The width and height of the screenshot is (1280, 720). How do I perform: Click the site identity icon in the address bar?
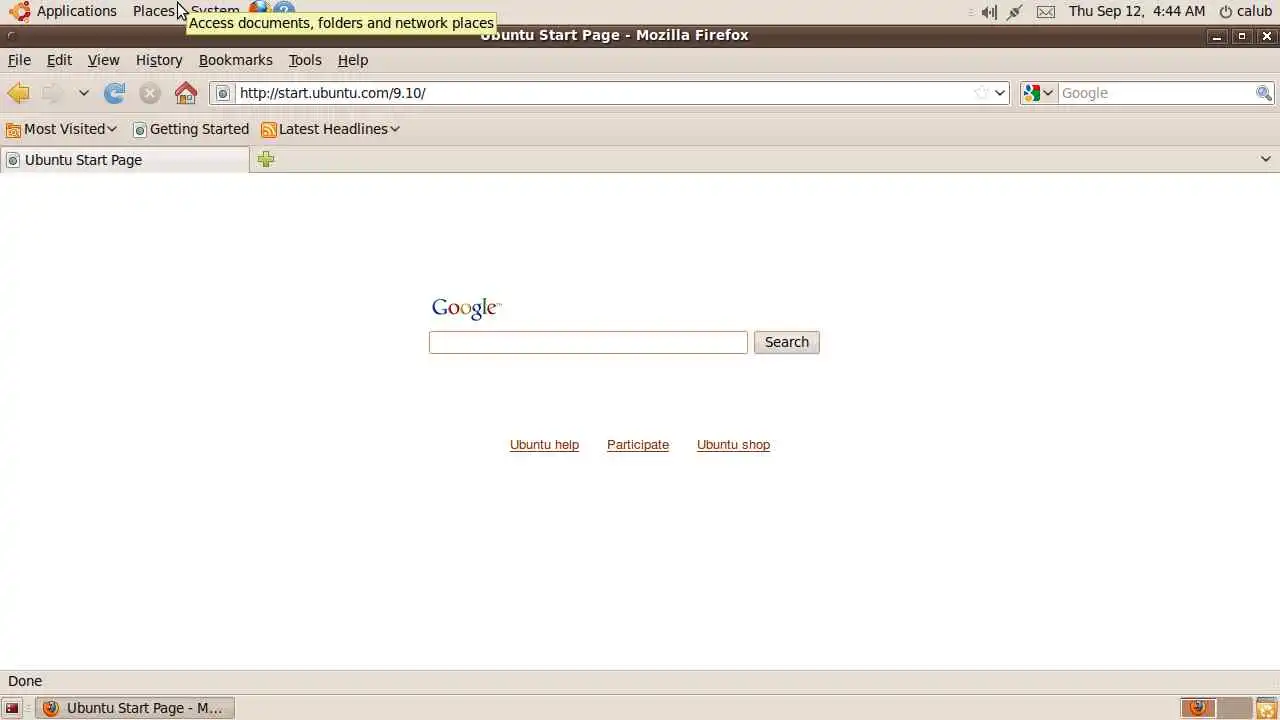point(223,93)
